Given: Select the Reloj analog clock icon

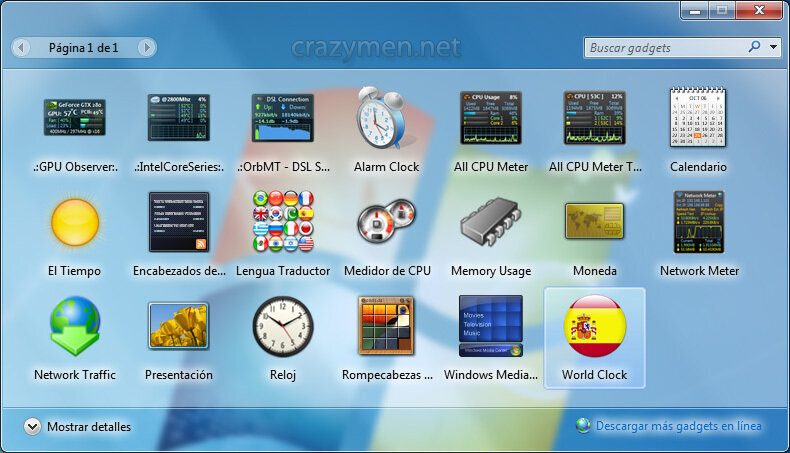Looking at the screenshot, I should (283, 326).
